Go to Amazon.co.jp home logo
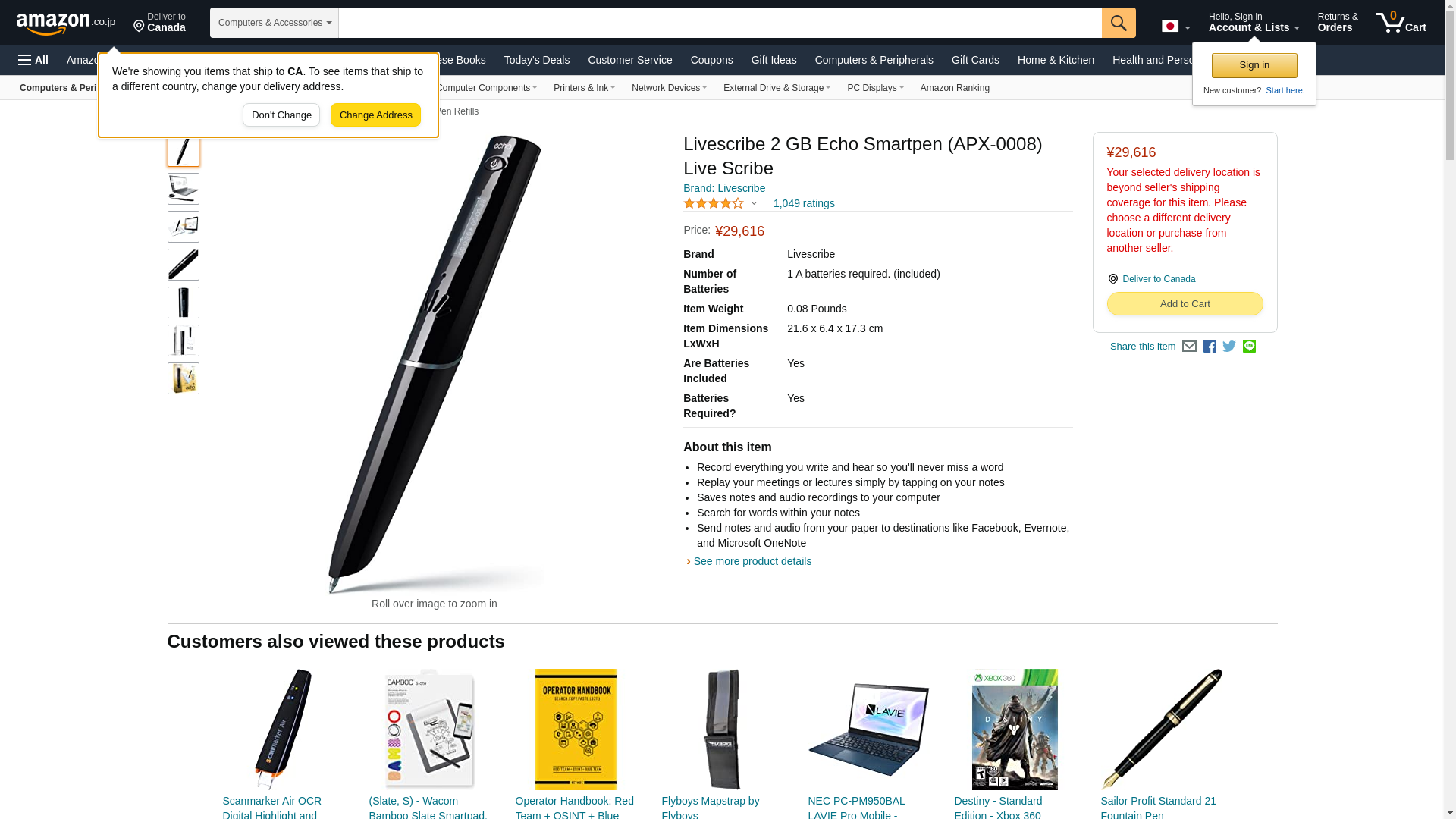The image size is (1456, 819). click(x=66, y=23)
